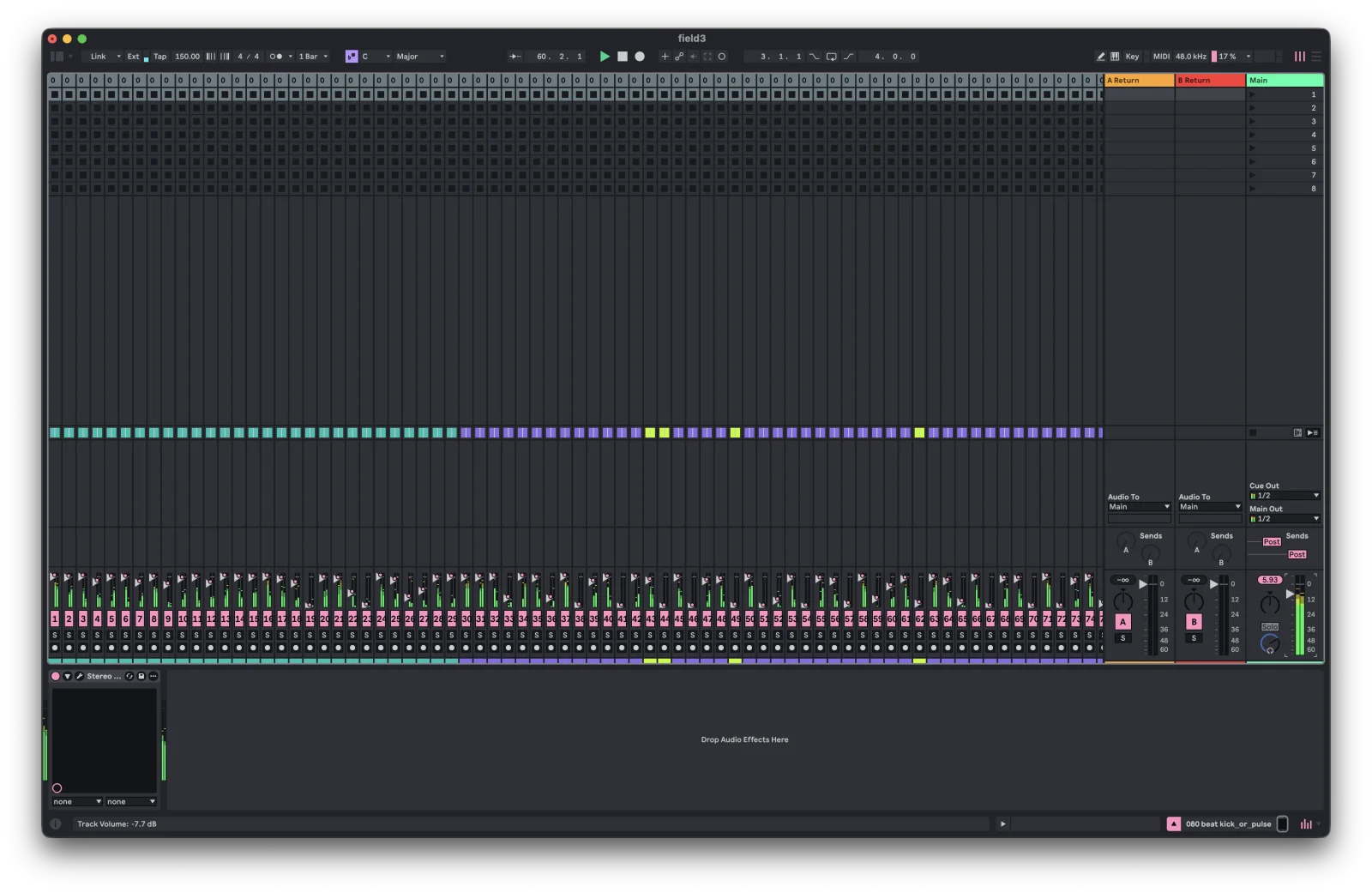Toggle the Main track Solo cue button
The height and width of the screenshot is (893, 1372).
coord(1270,628)
